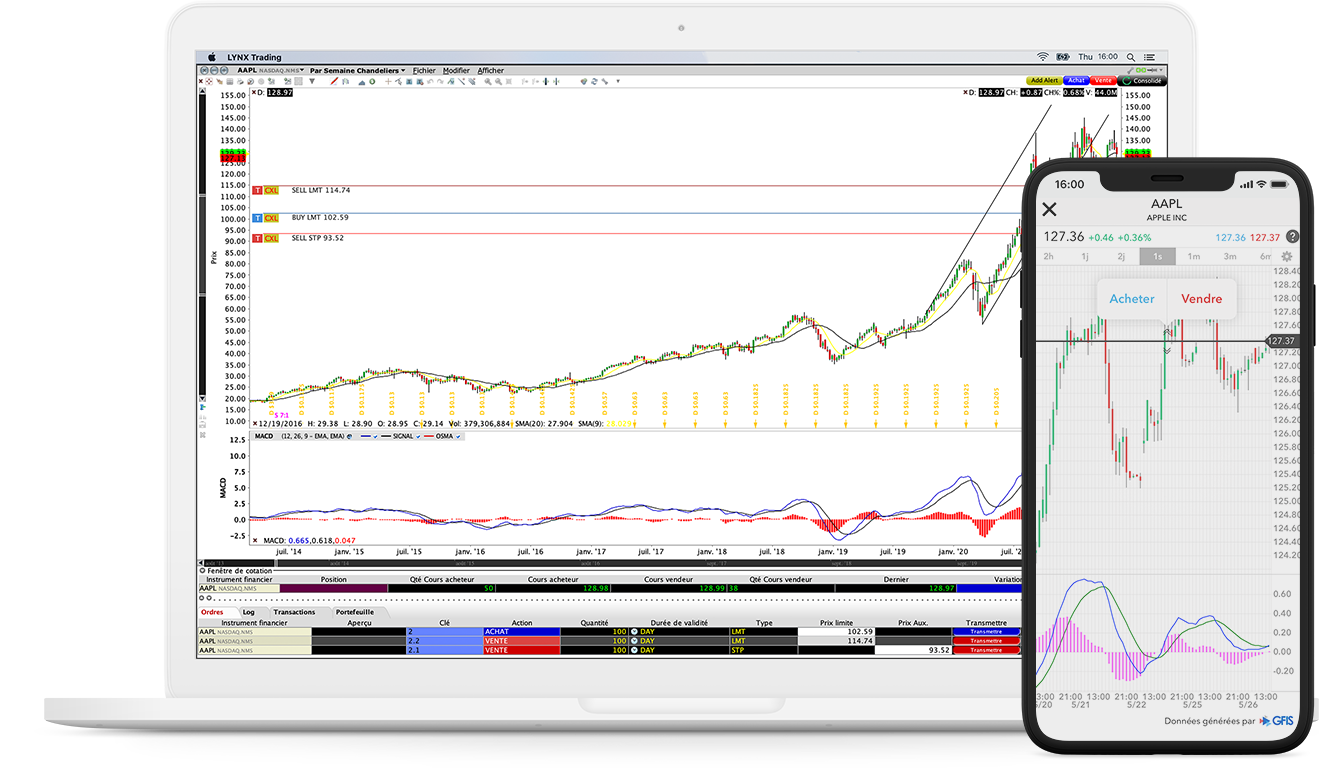Click the SIGNAL black line color swatch
Image resolution: width=1328 pixels, height=768 pixels.
(x=386, y=437)
